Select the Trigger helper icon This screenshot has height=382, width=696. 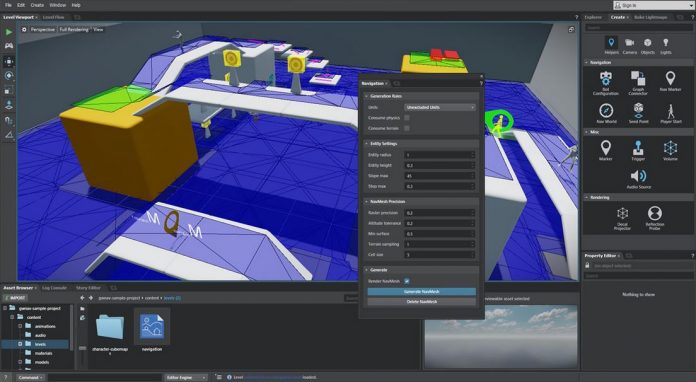tap(638, 150)
